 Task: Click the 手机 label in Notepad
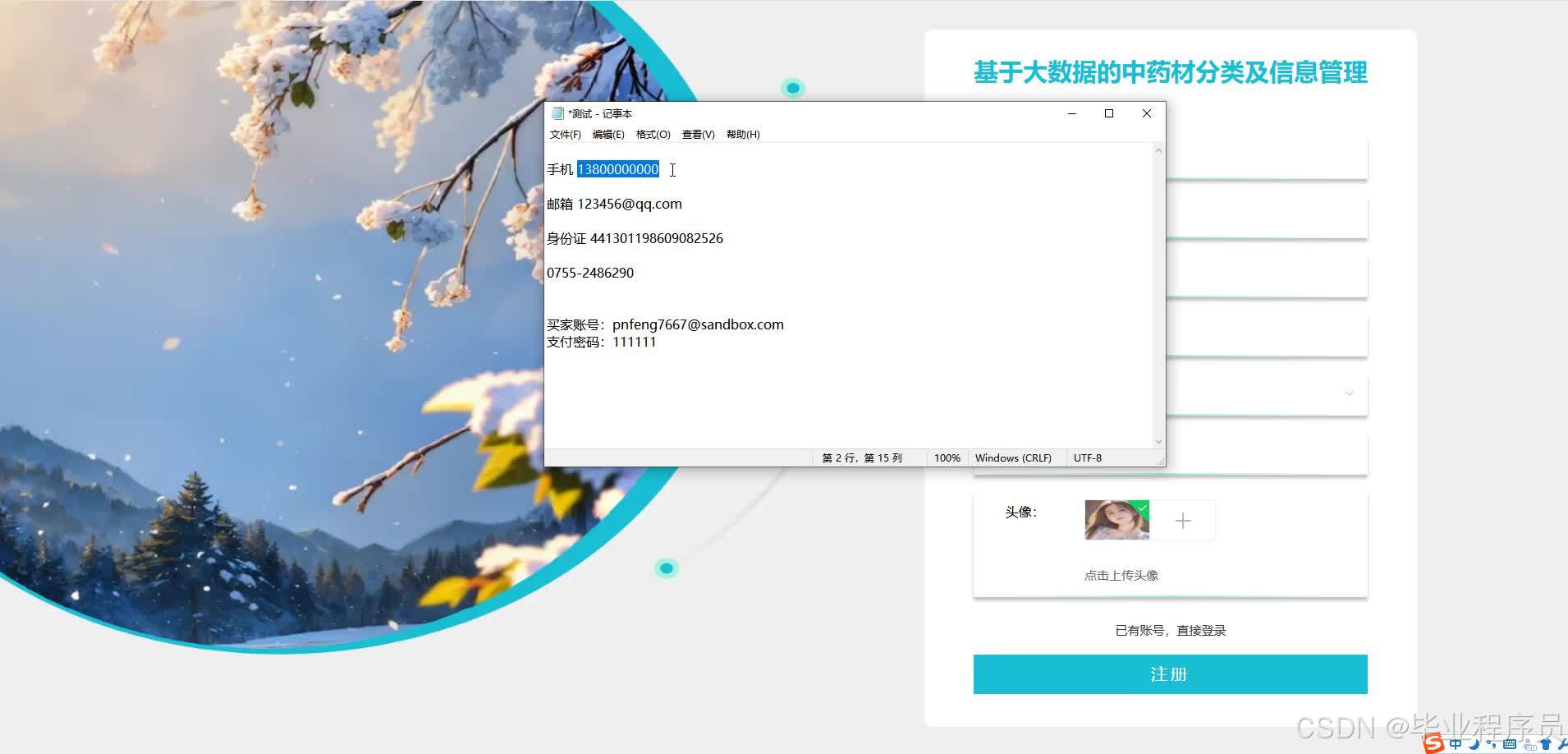pos(560,169)
